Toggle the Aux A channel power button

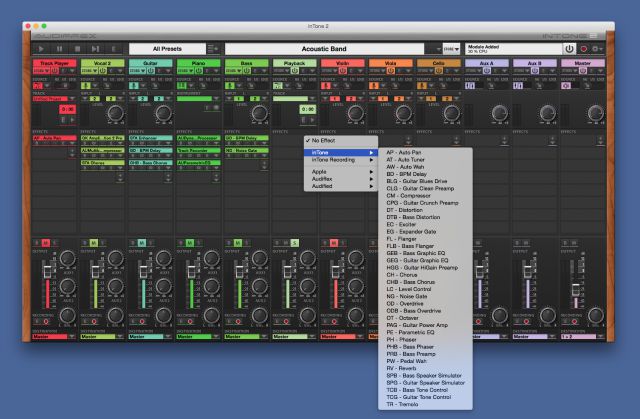point(487,71)
